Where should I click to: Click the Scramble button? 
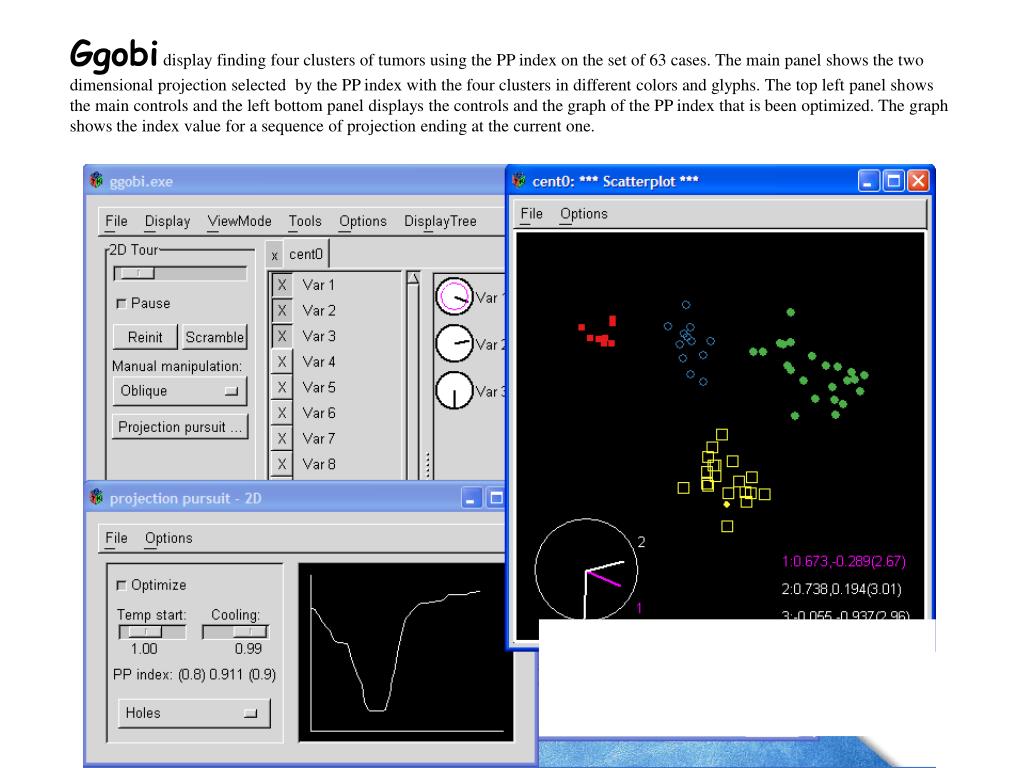[x=214, y=337]
